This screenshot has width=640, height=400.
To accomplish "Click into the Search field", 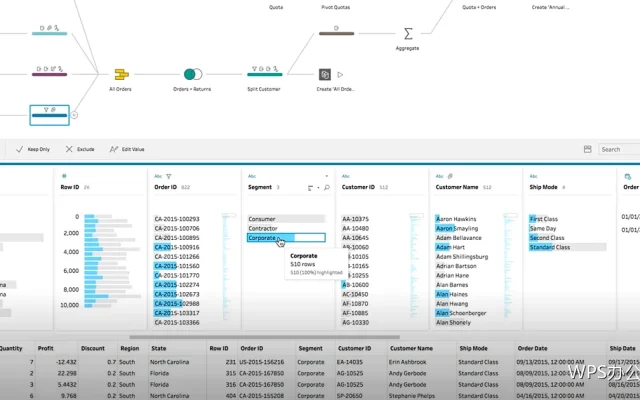I will pyautogui.click(x=619, y=149).
